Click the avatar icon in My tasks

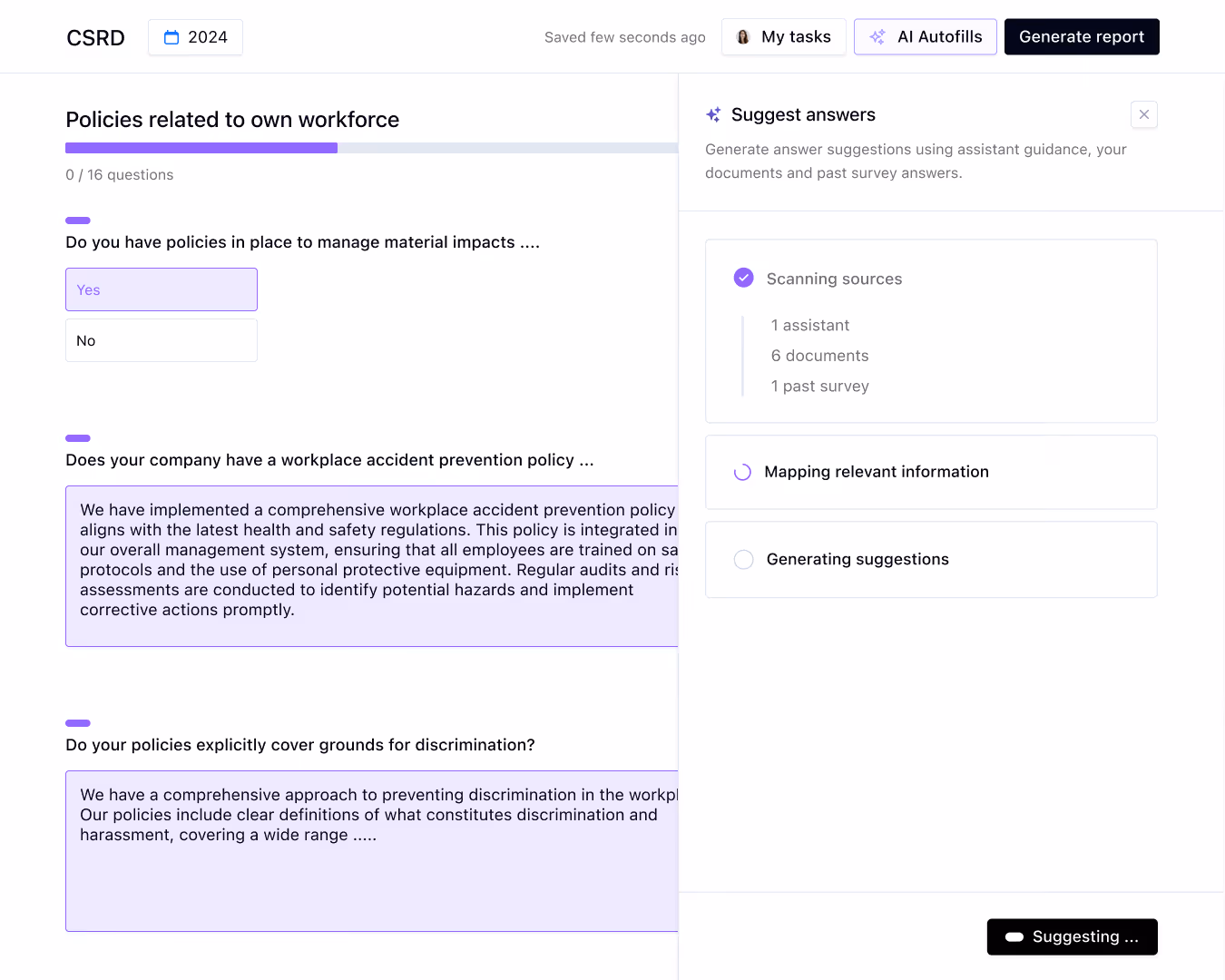743,37
